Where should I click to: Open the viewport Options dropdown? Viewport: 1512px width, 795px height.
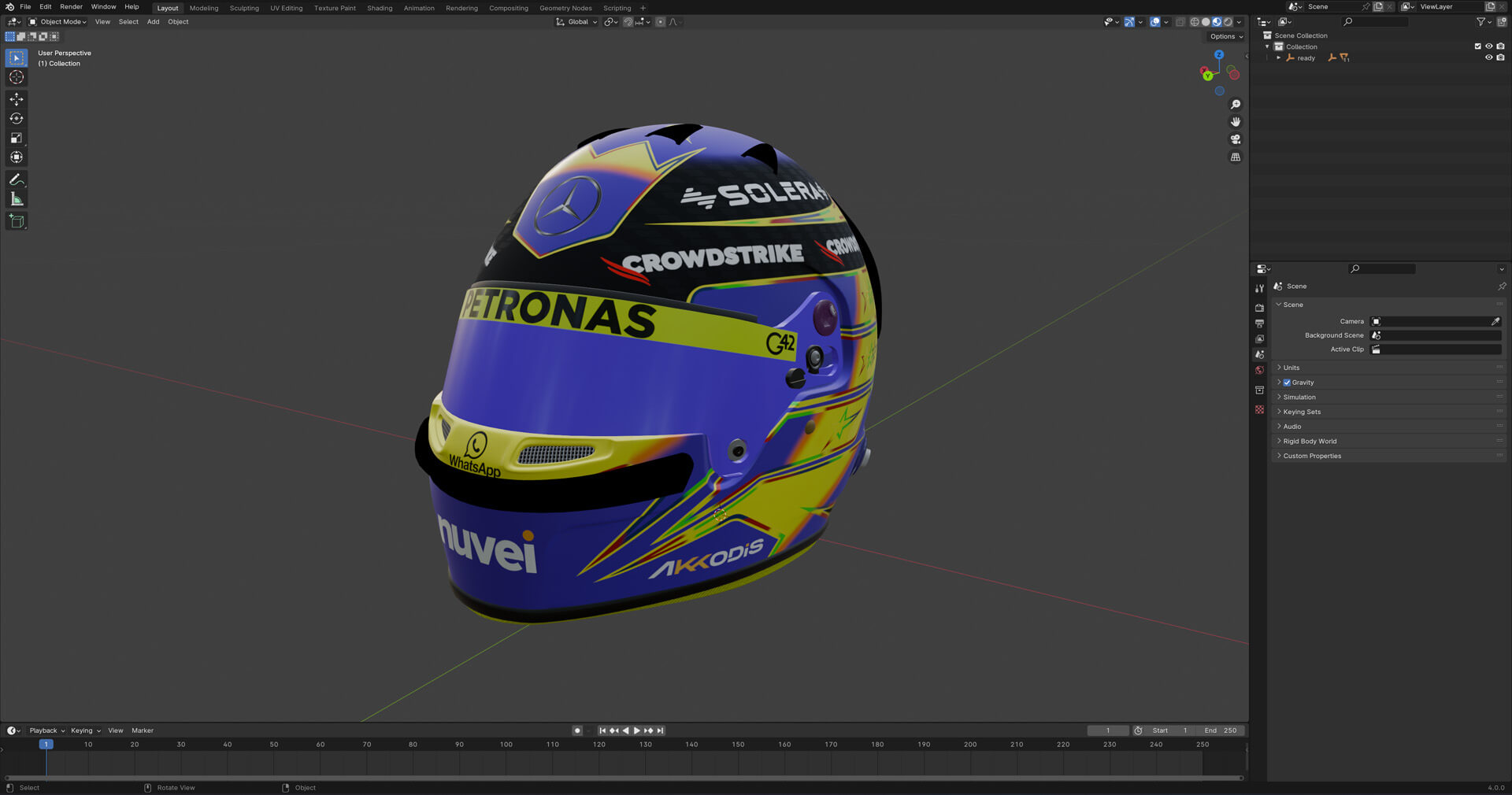(1226, 36)
